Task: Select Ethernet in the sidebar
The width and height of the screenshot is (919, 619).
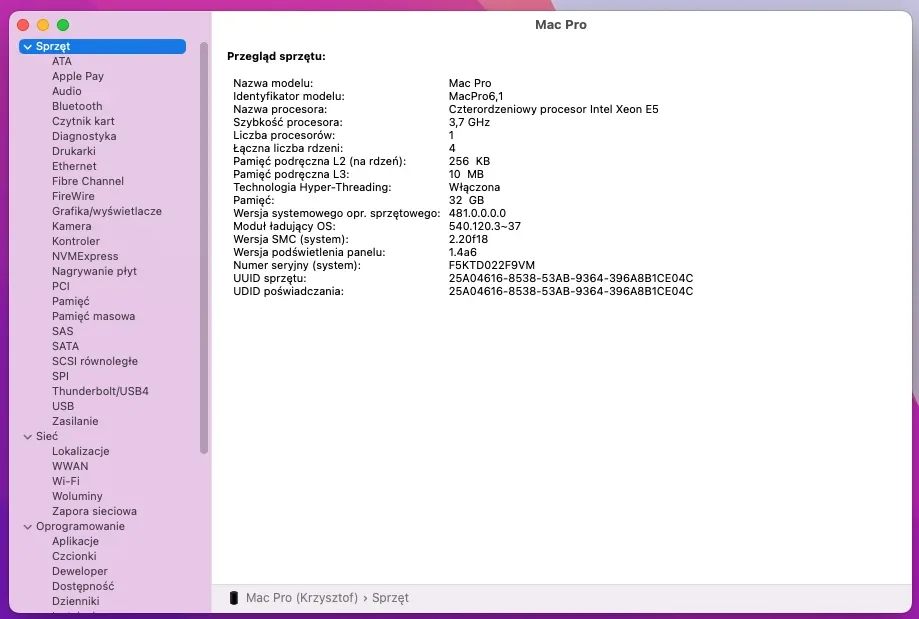Action: 74,166
